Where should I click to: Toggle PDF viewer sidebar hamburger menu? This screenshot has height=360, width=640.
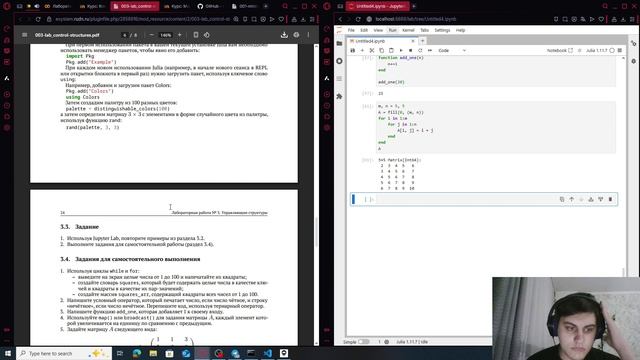click(24, 35)
